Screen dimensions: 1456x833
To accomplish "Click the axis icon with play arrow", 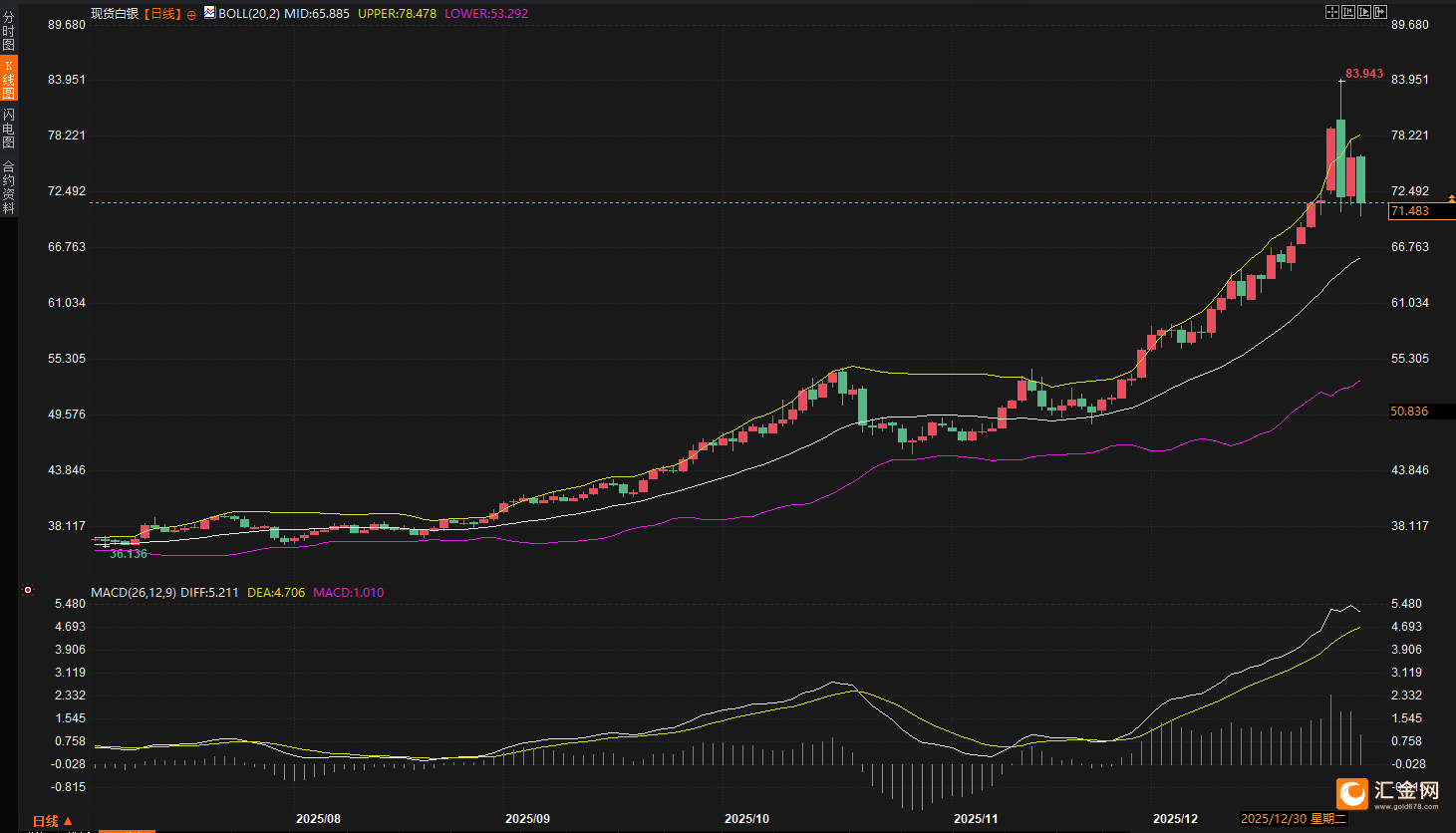I will [x=1364, y=12].
